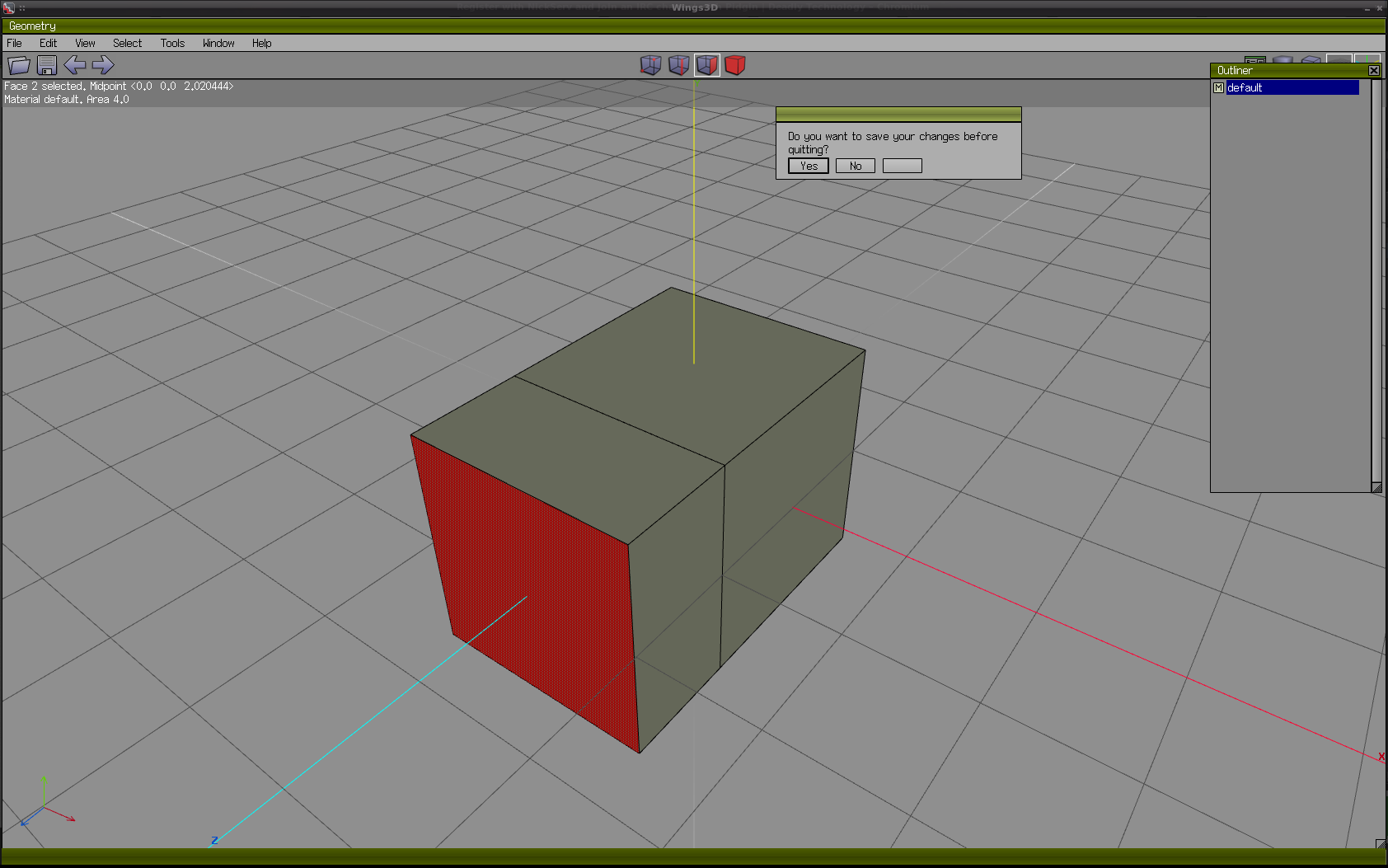Click the M material icon in the Outliner
Viewport: 1388px width, 868px height.
tap(1218, 87)
